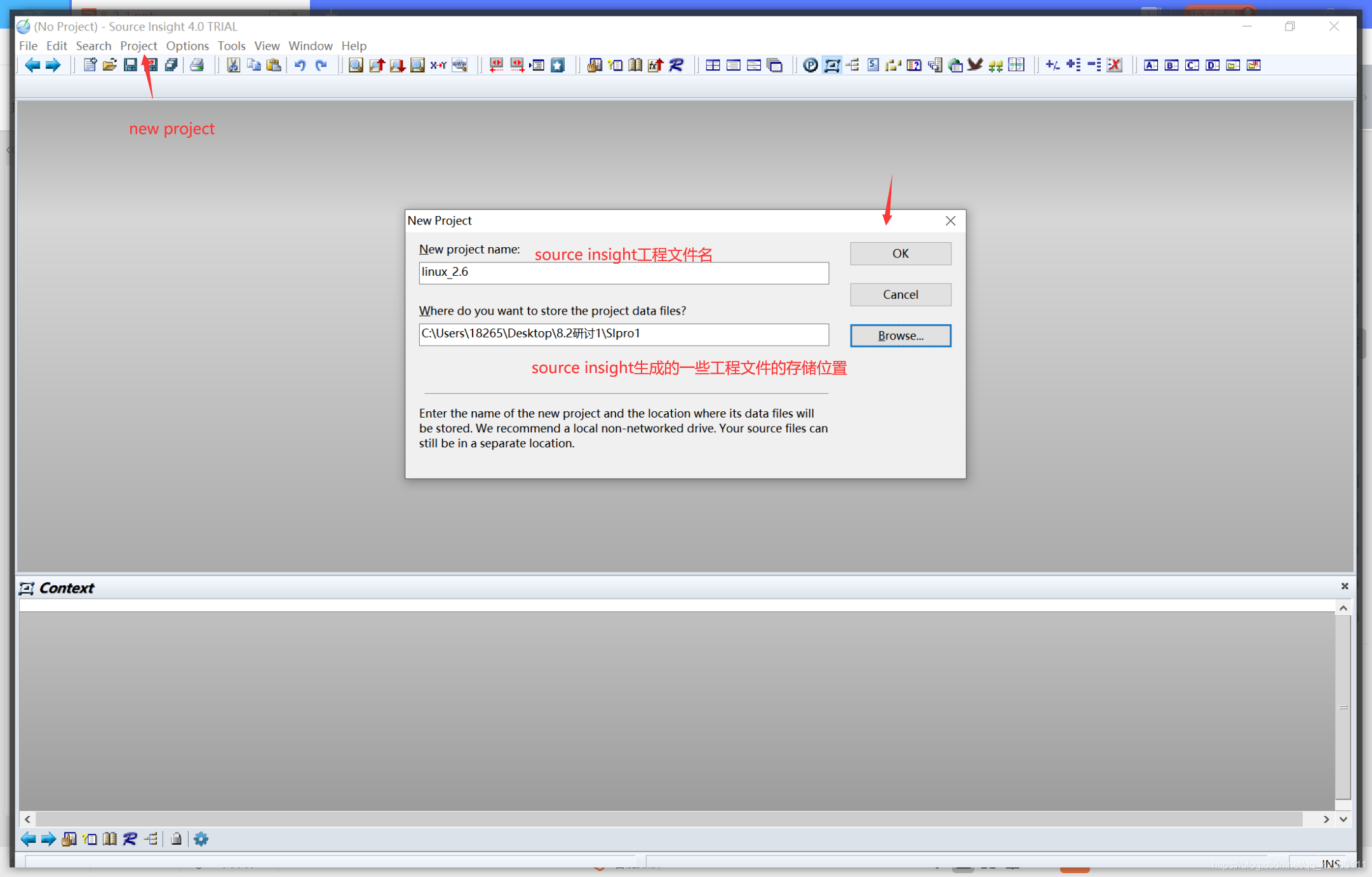Toggle the Context Window toolbar button
Viewport: 1372px width, 877px height.
coord(831,65)
